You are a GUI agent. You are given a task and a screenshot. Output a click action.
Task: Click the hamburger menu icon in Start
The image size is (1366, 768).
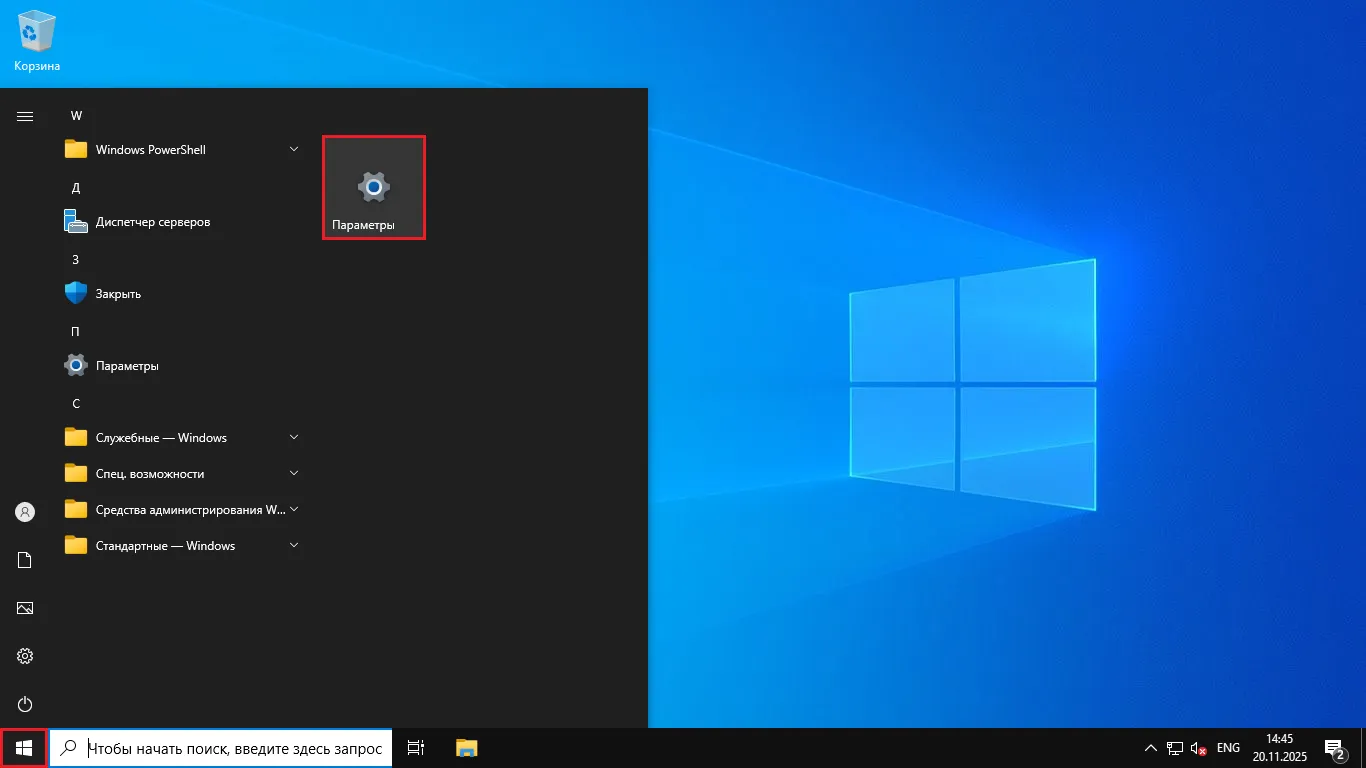pos(25,116)
